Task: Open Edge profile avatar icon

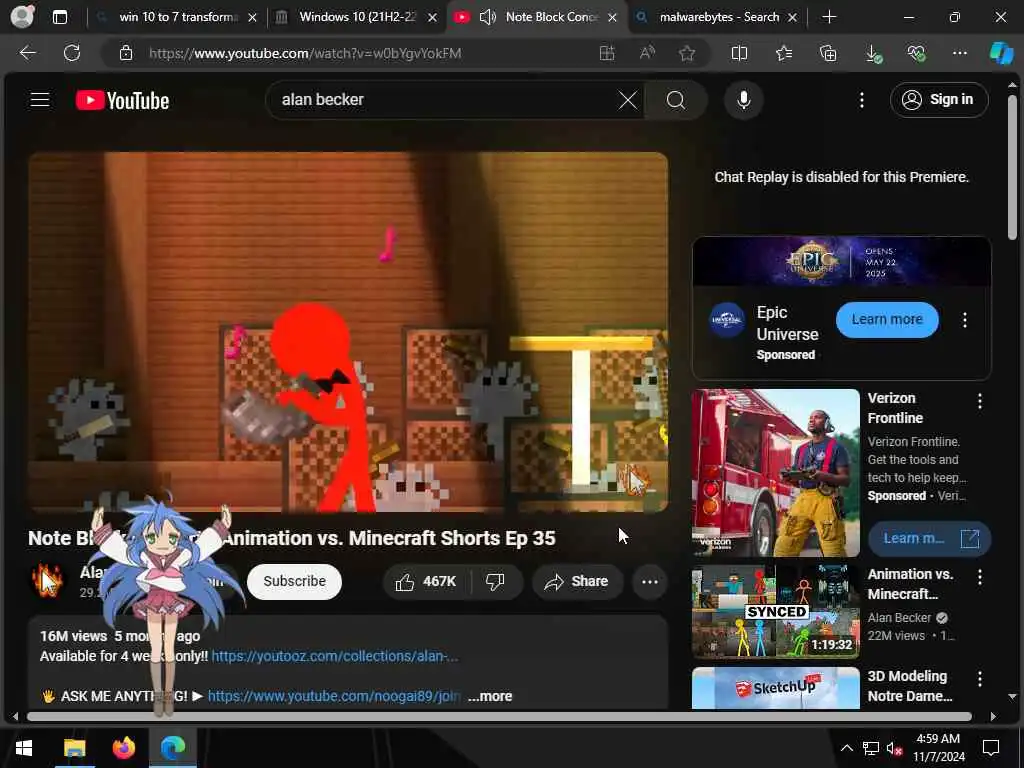Action: tap(22, 17)
